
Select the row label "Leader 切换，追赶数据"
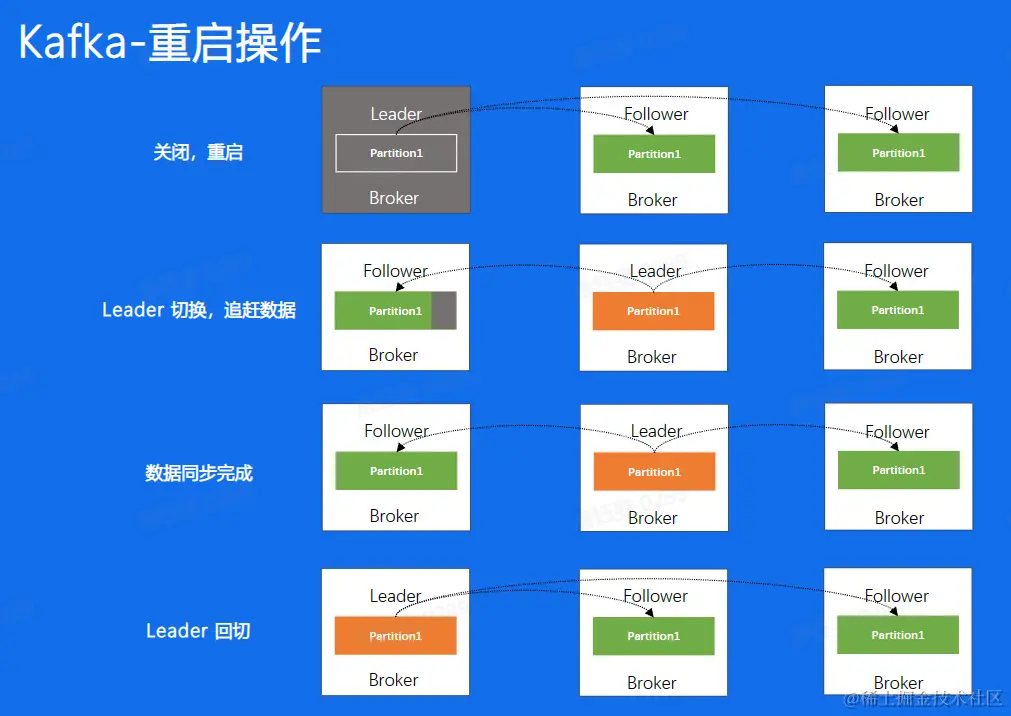[199, 310]
